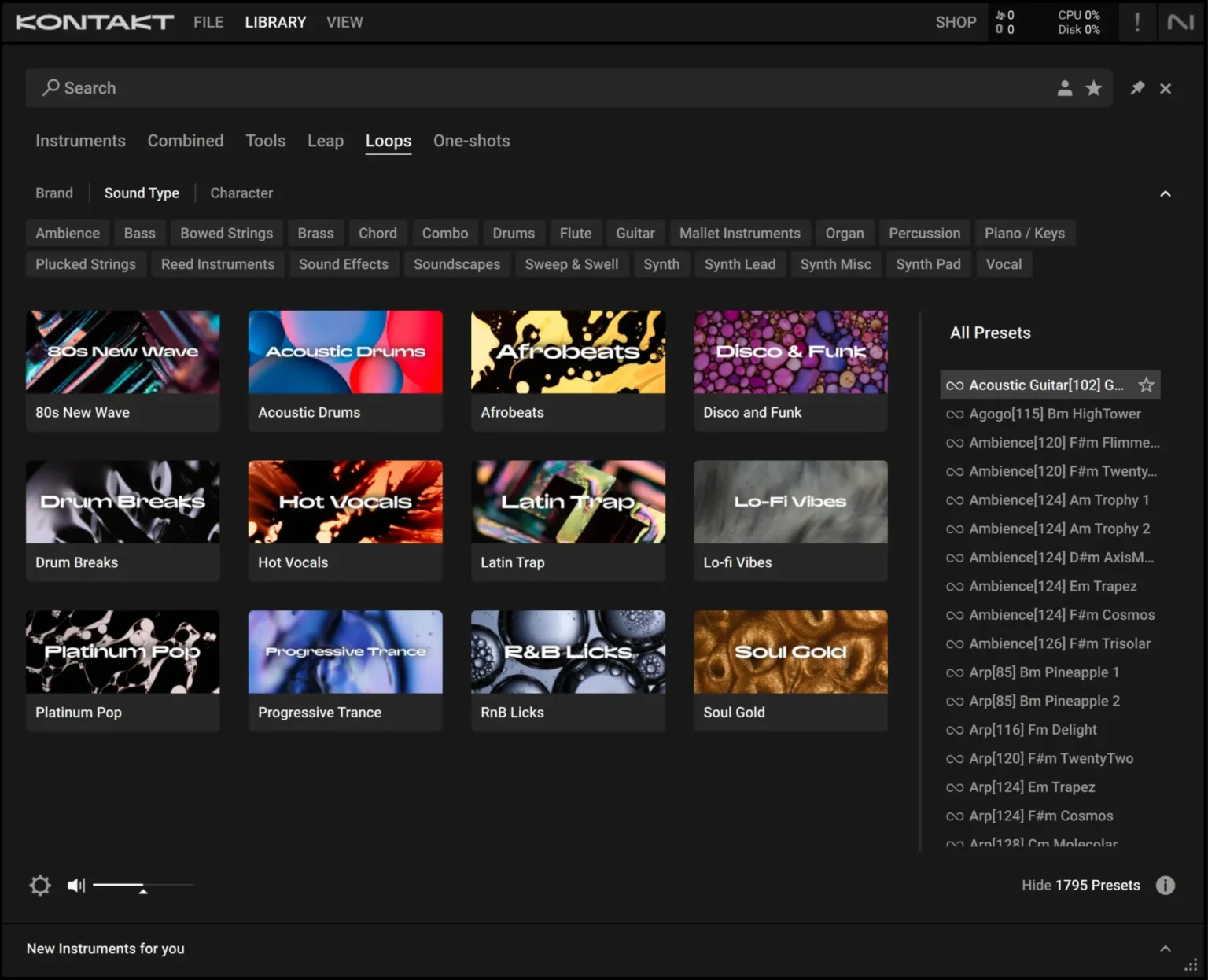Click the info icon beside presets count
Viewport: 1208px width, 980px height.
click(1165, 886)
